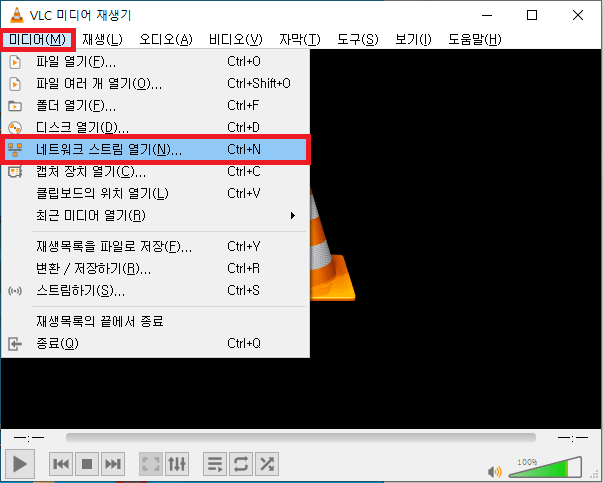Open the 비디오(V) menu
603x483 pixels.
click(x=236, y=40)
